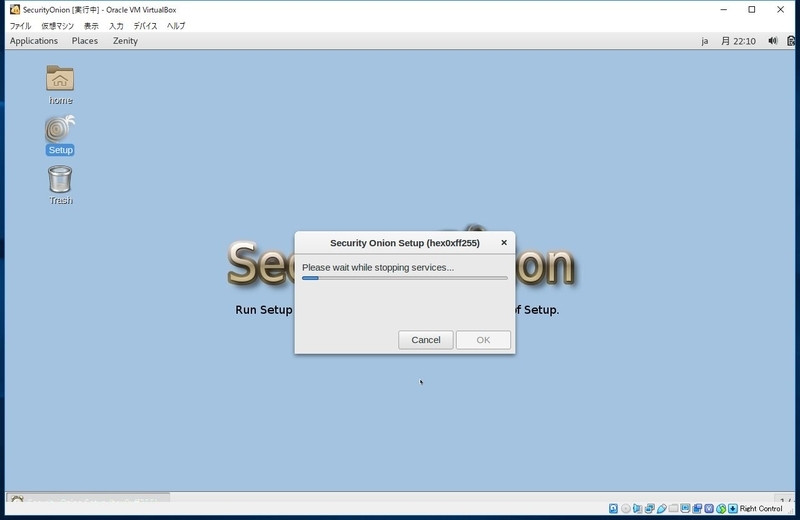Click the V virtualization features status icon
This screenshot has height=520, width=800.
click(x=709, y=508)
